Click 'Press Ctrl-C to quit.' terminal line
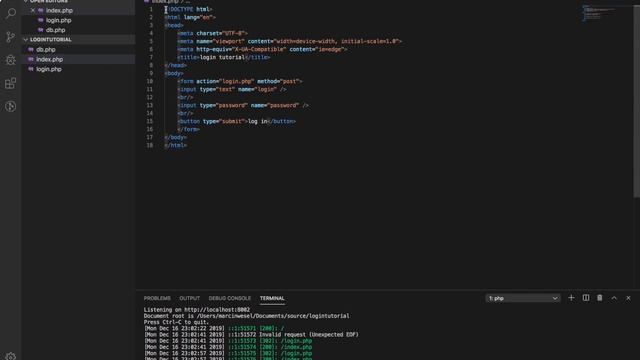This screenshot has height=360, width=640. tap(176, 322)
